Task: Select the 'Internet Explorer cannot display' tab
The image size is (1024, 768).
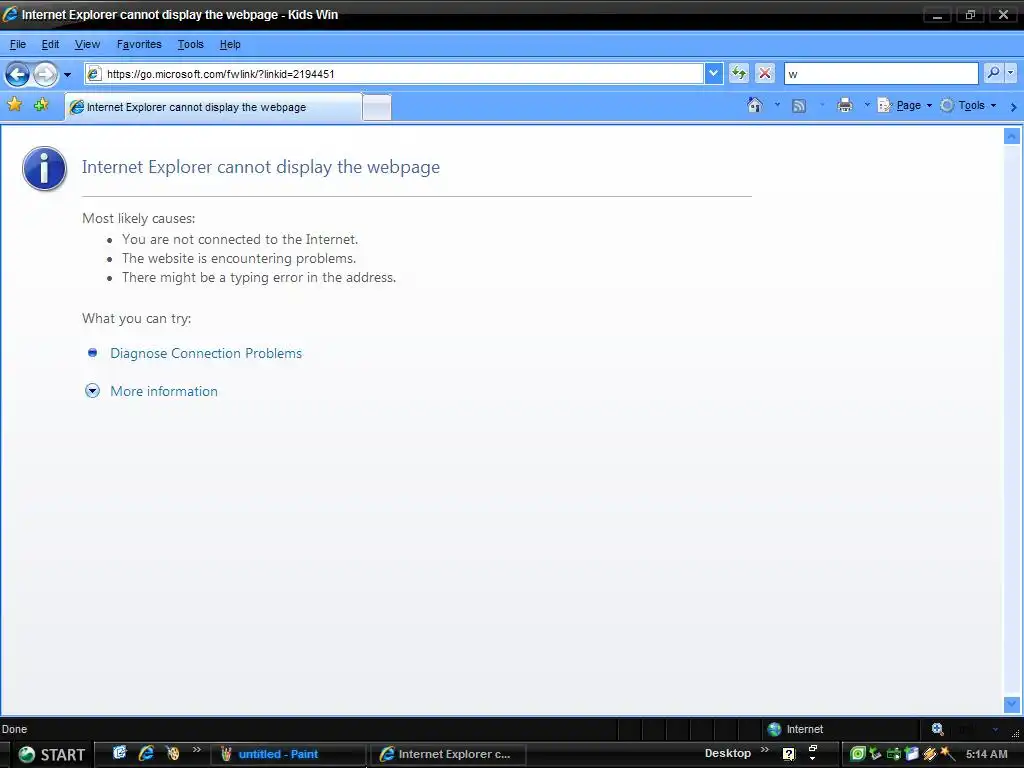Action: [213, 107]
